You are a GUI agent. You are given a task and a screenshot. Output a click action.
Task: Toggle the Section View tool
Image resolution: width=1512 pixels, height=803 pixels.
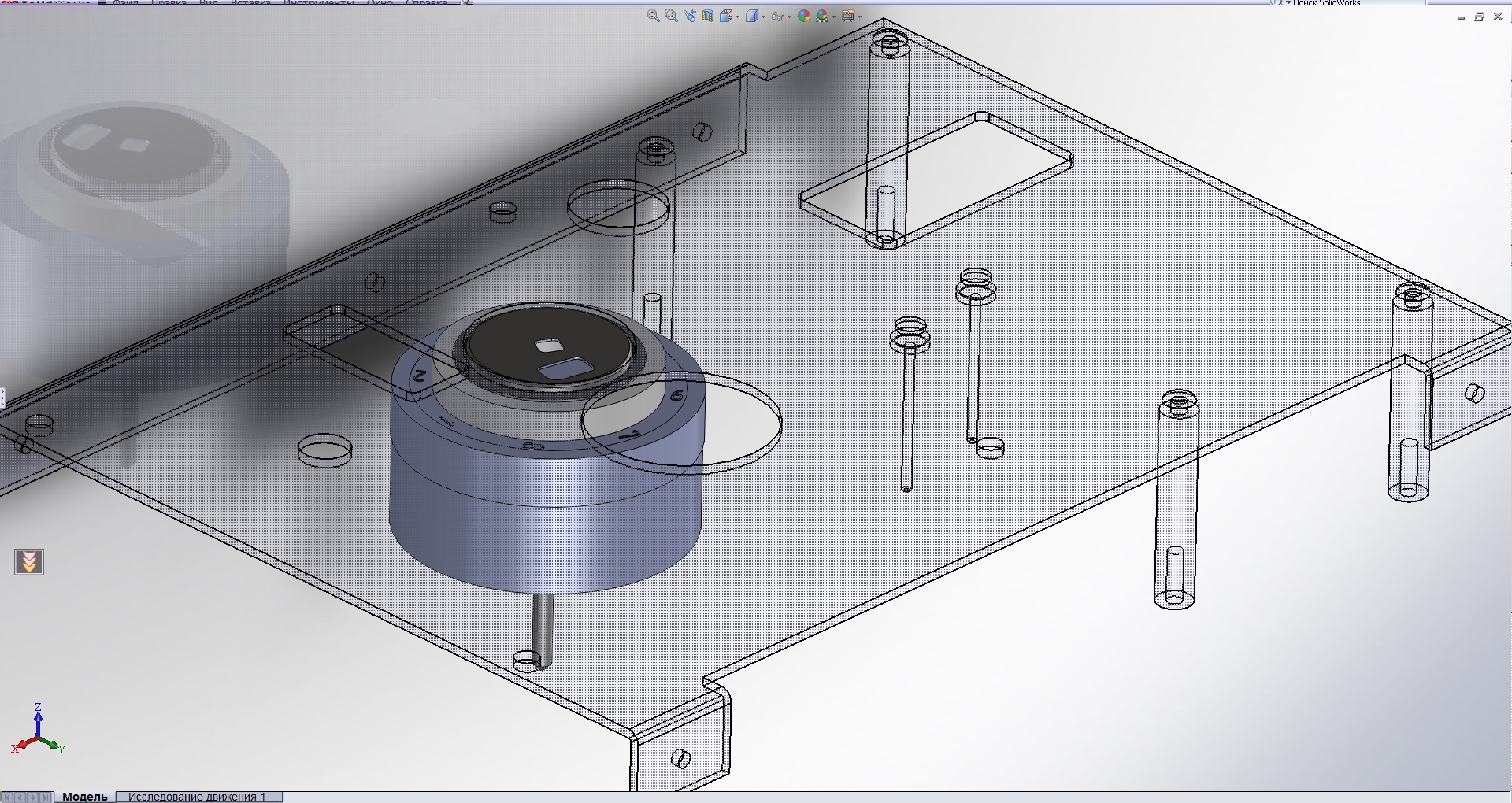point(708,16)
